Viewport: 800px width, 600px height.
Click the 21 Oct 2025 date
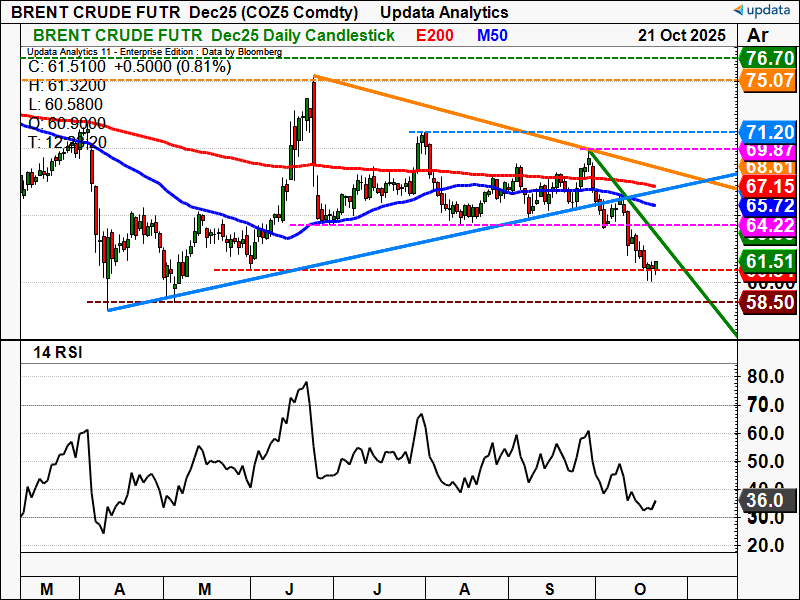pos(683,35)
